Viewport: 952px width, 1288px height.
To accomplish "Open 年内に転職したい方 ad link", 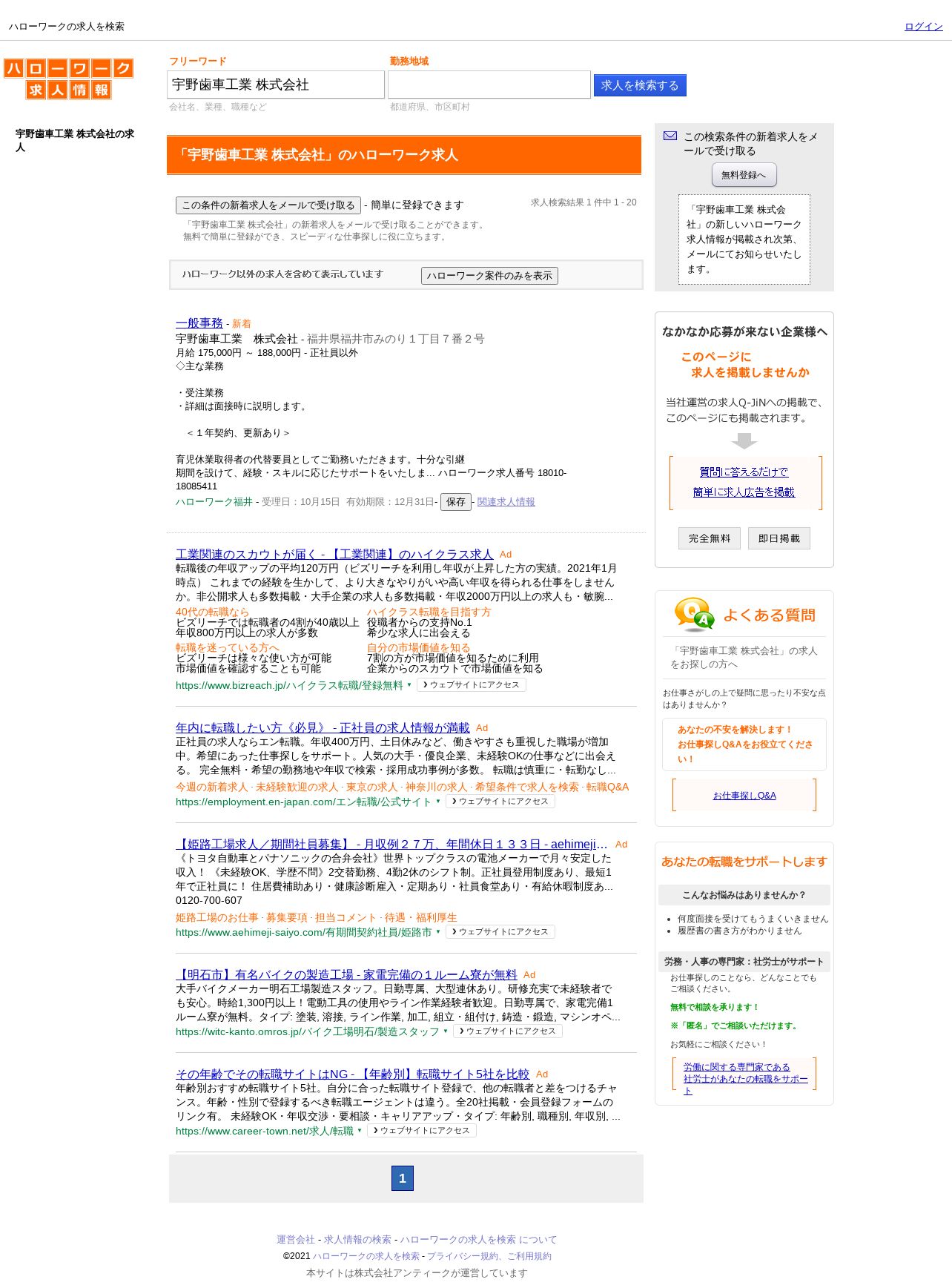I will click(323, 727).
